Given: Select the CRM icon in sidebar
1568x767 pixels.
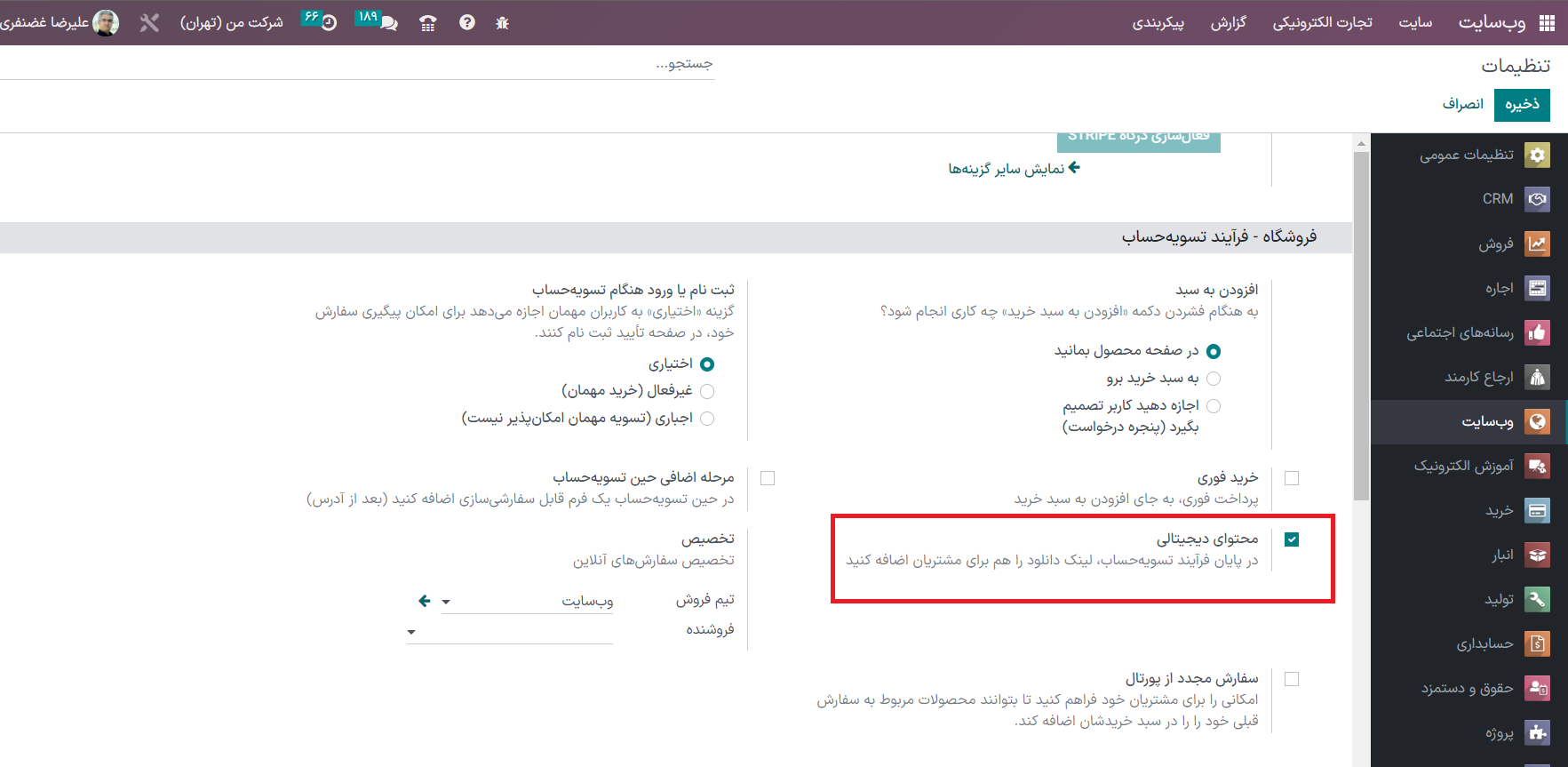Looking at the screenshot, I should 1537,199.
